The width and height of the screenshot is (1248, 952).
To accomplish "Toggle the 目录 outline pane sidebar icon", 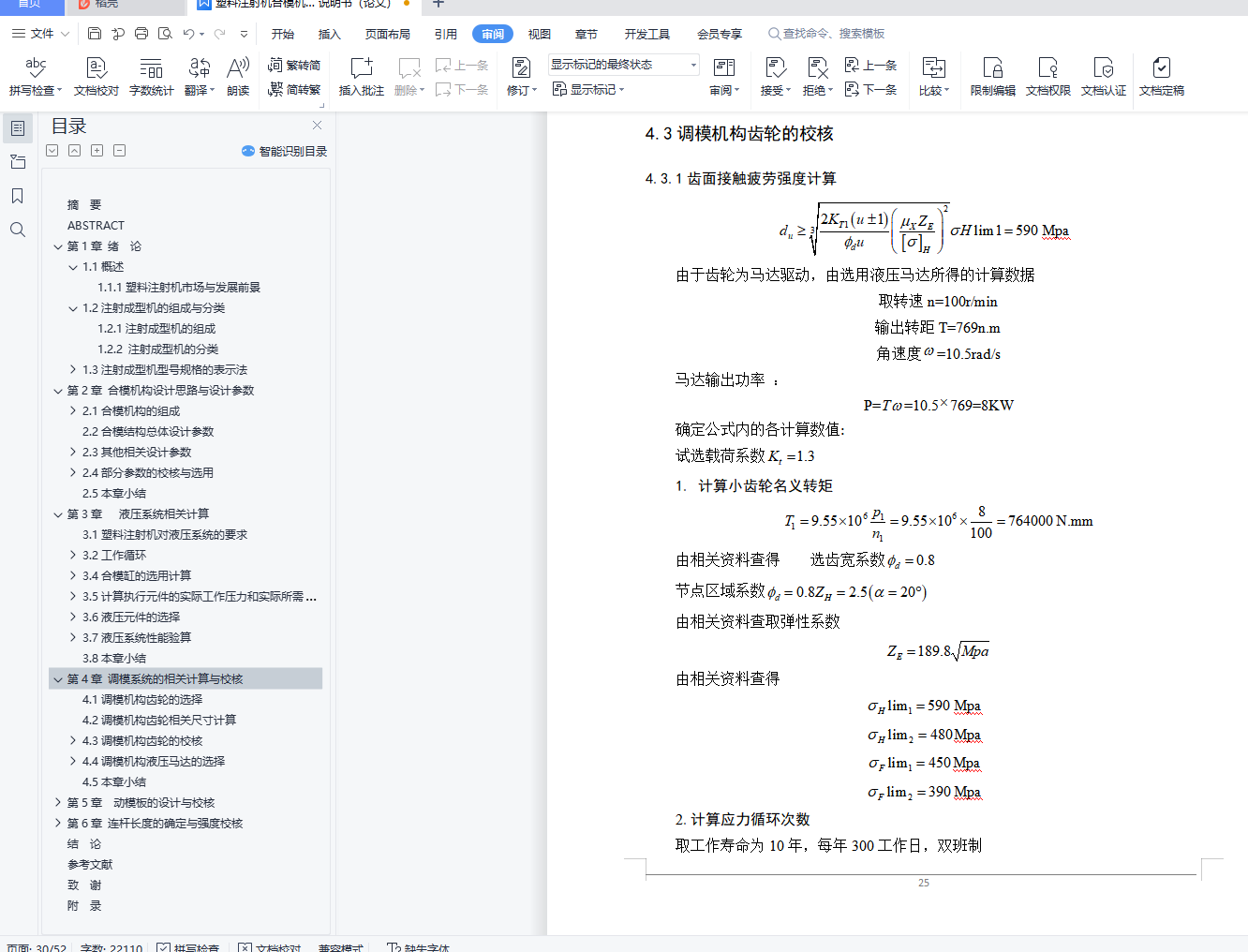I will tap(17, 128).
